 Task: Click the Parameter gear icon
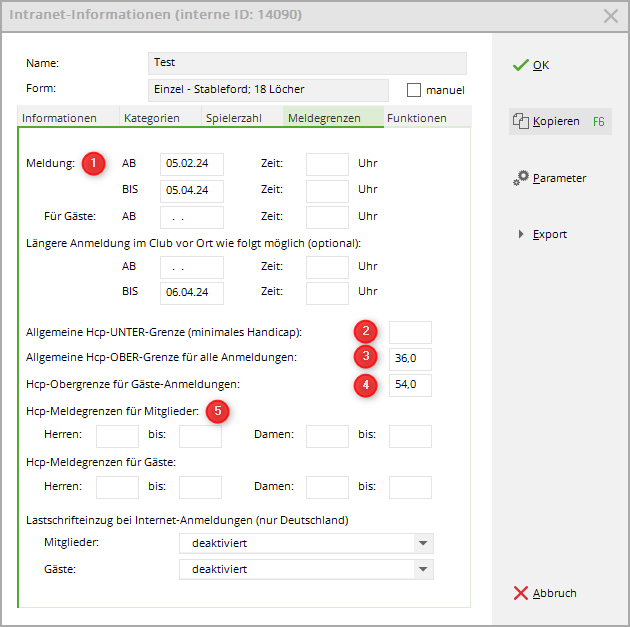click(x=520, y=178)
